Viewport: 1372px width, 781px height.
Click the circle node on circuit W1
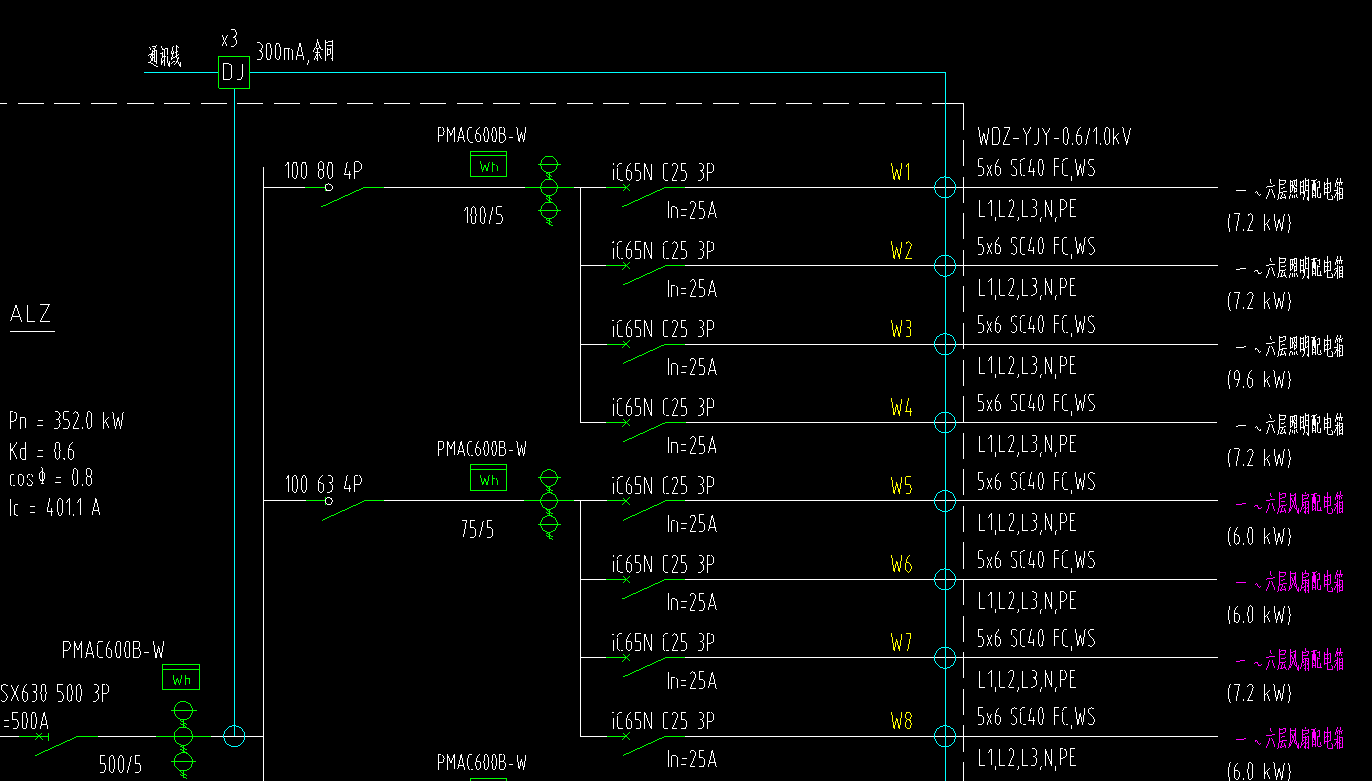point(944,187)
